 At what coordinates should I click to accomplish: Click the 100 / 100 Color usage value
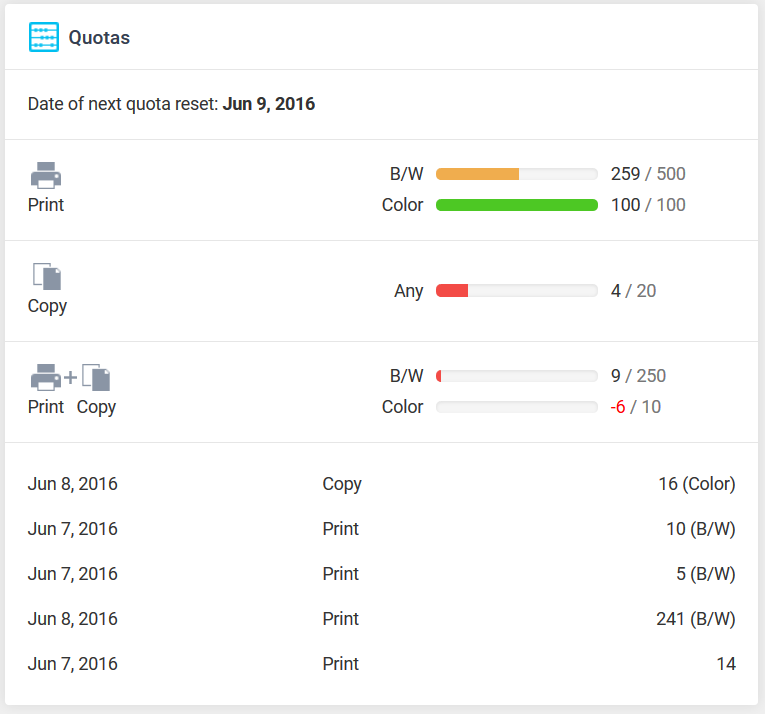click(647, 205)
